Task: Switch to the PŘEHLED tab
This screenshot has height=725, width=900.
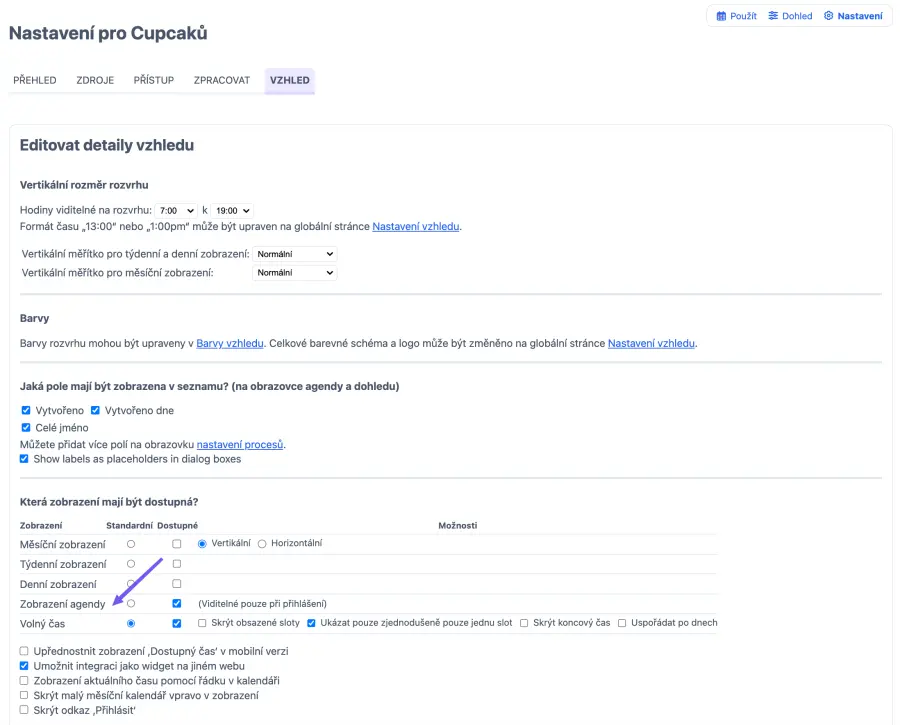Action: tap(35, 80)
